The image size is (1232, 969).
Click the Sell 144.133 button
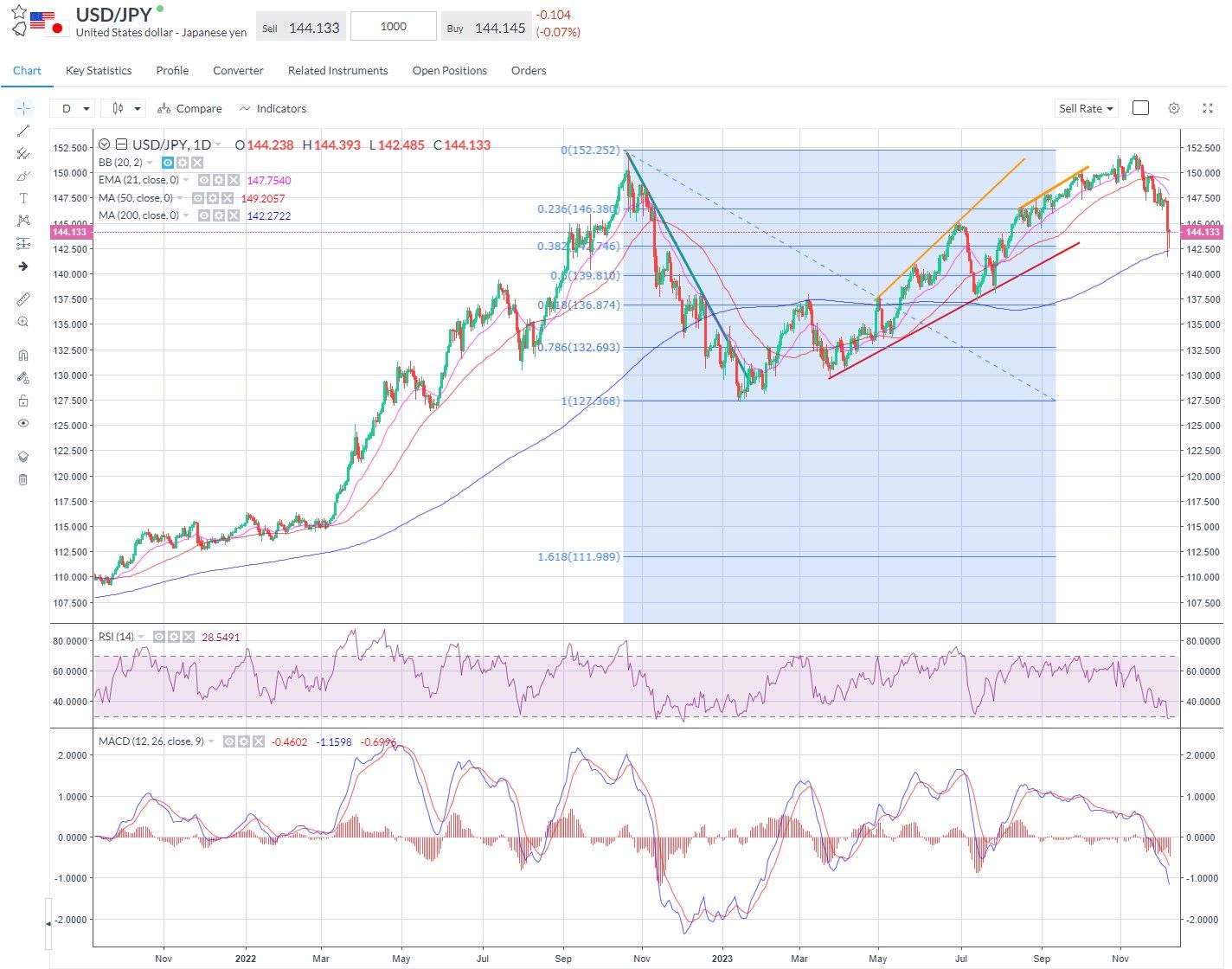tap(301, 27)
